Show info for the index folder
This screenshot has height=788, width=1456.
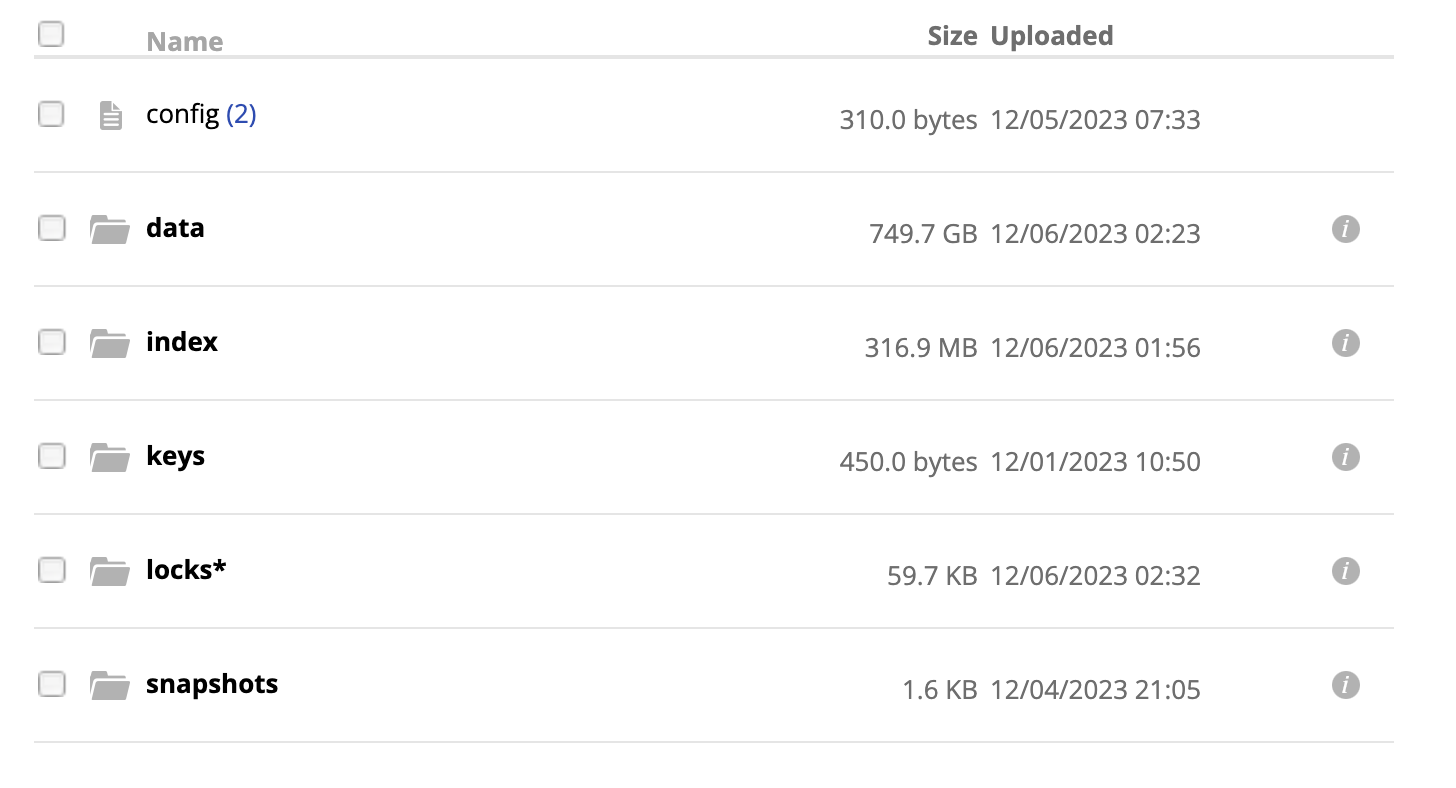coord(1346,343)
